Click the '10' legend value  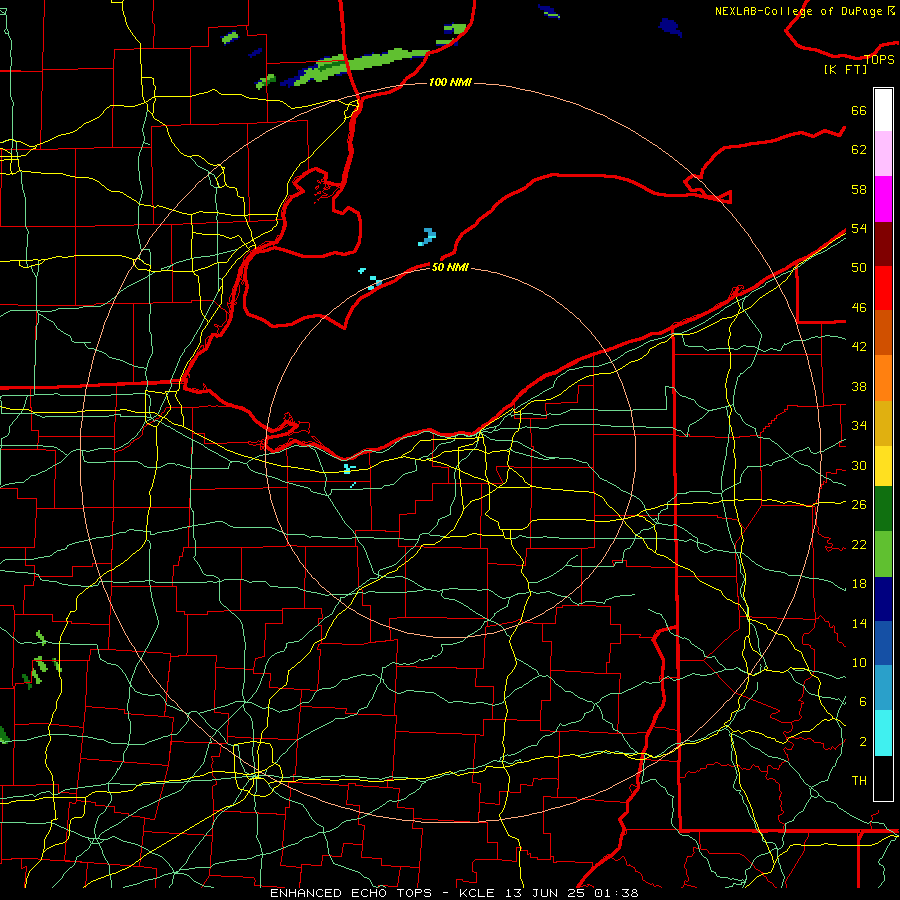click(x=859, y=662)
